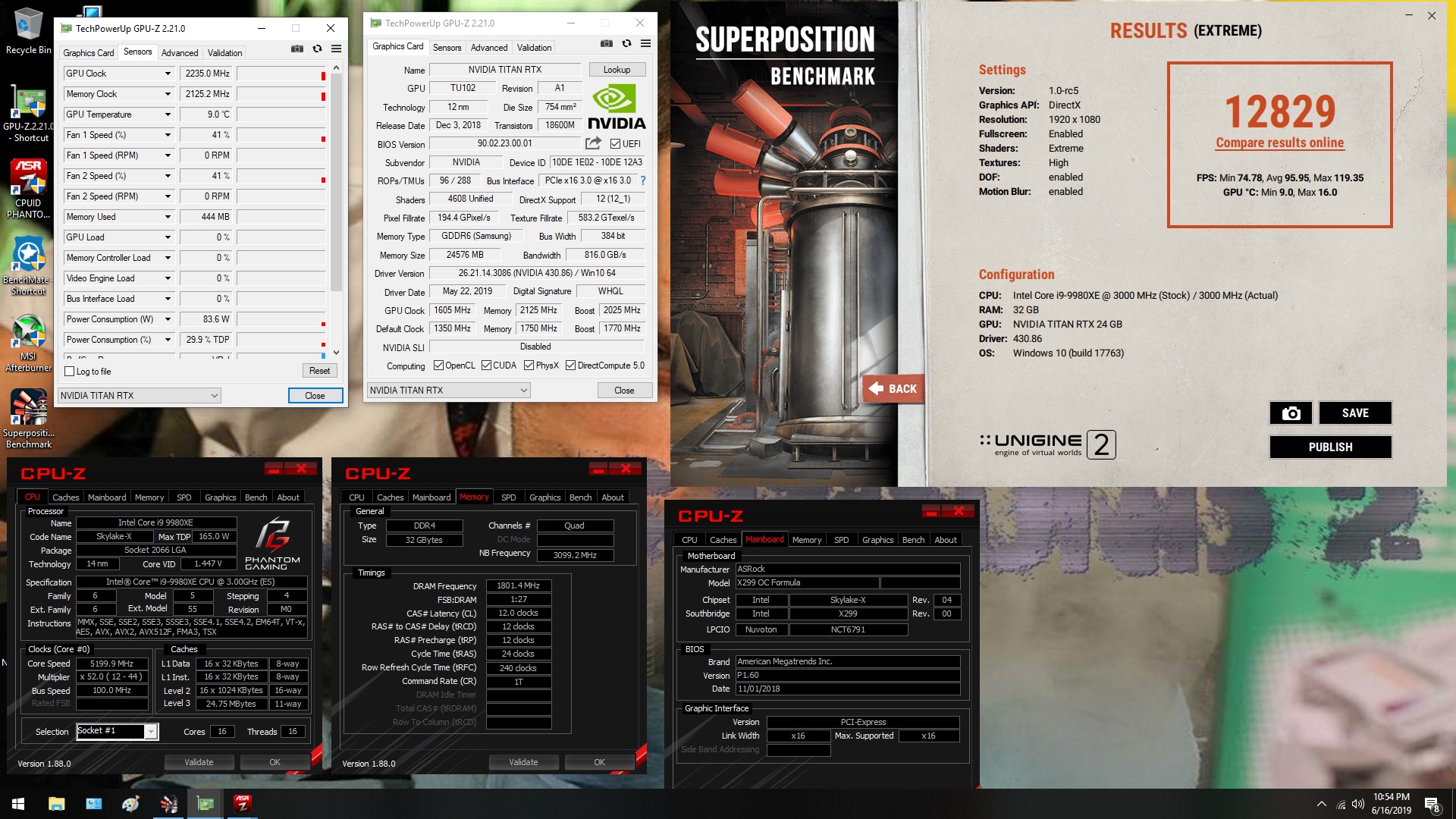The height and width of the screenshot is (819, 1456).
Task: Take screenshot with Superposition camera button
Action: tap(1291, 413)
